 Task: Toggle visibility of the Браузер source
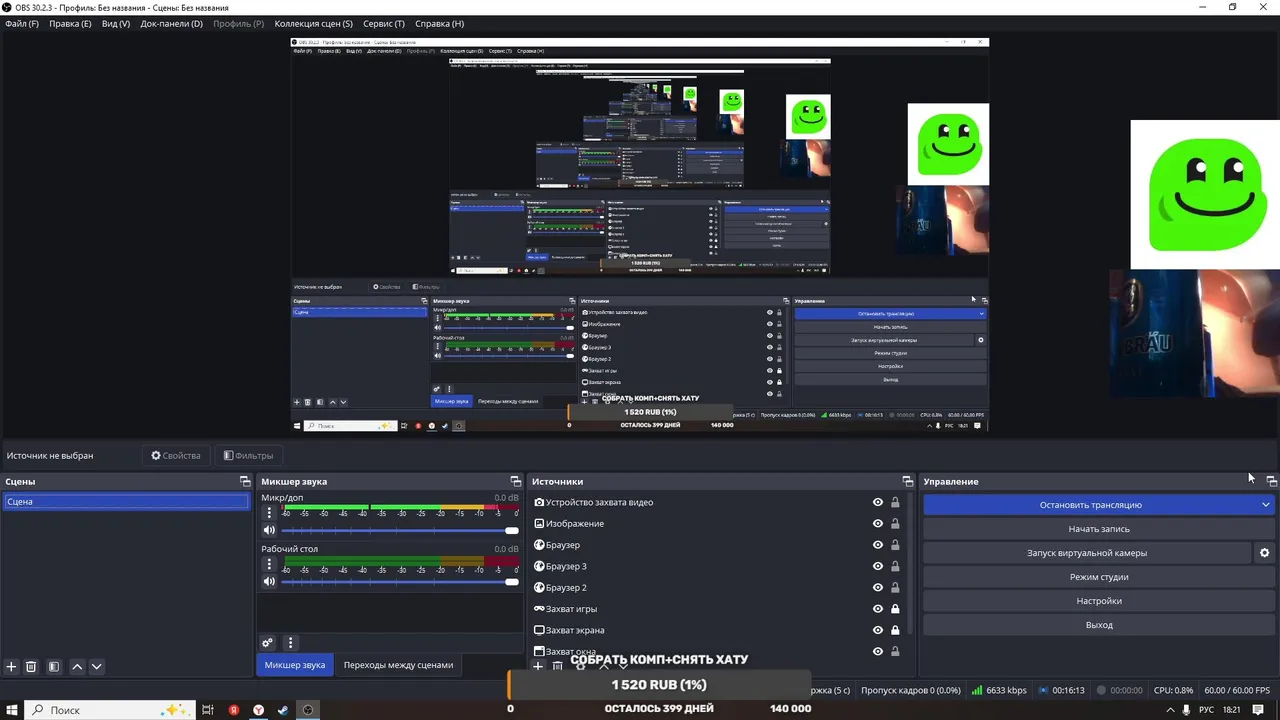pyautogui.click(x=878, y=545)
